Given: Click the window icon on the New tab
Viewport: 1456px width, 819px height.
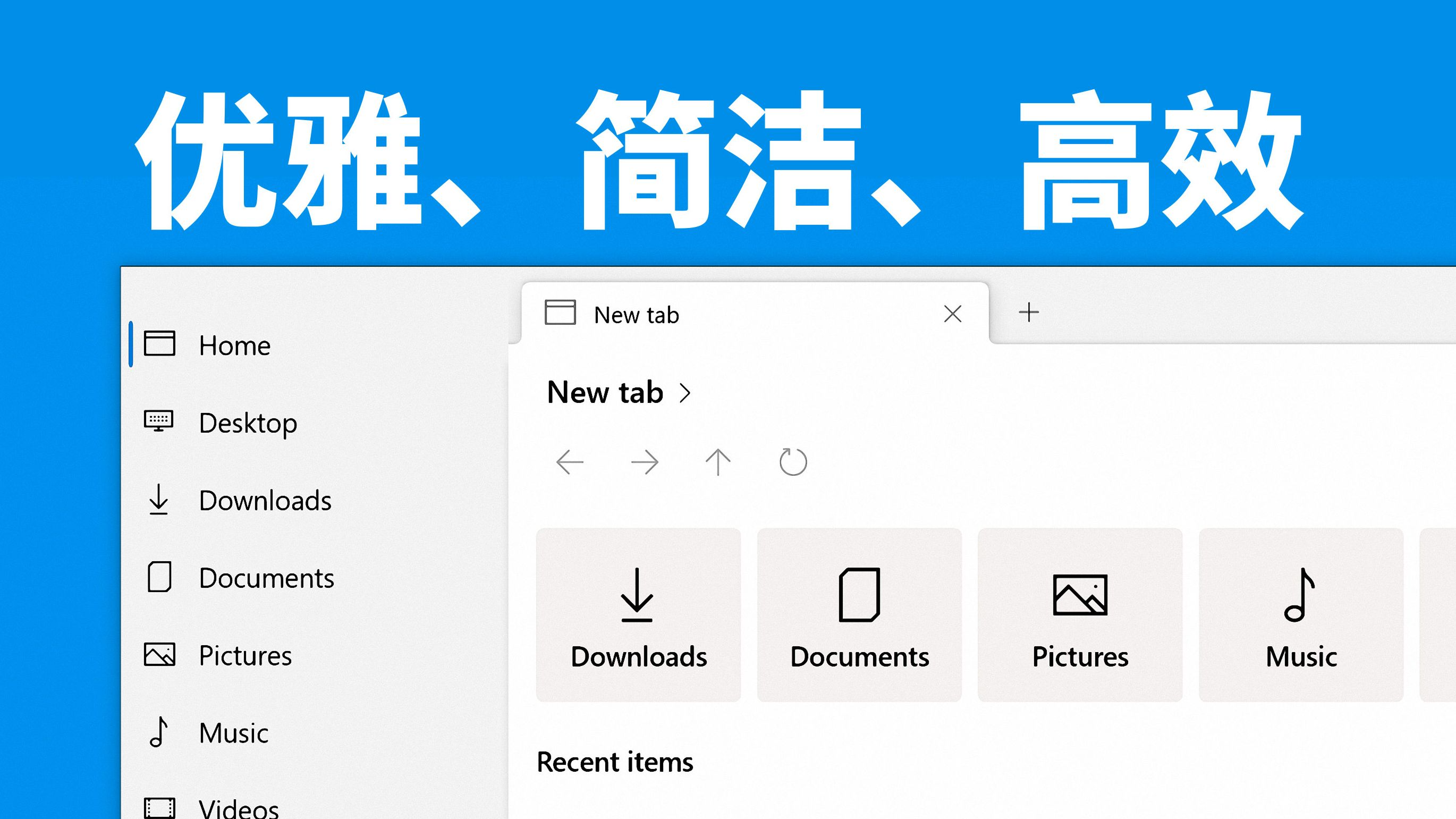Looking at the screenshot, I should 560,312.
